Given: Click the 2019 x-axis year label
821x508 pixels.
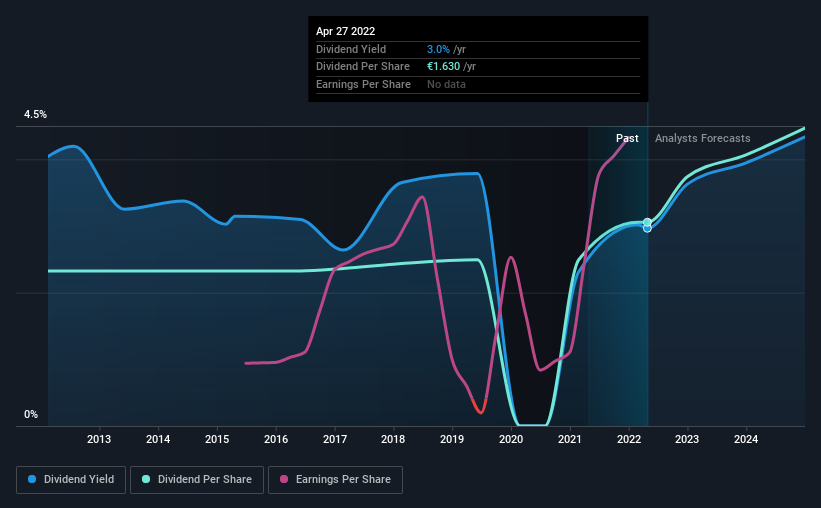Looking at the screenshot, I should pos(452,439).
